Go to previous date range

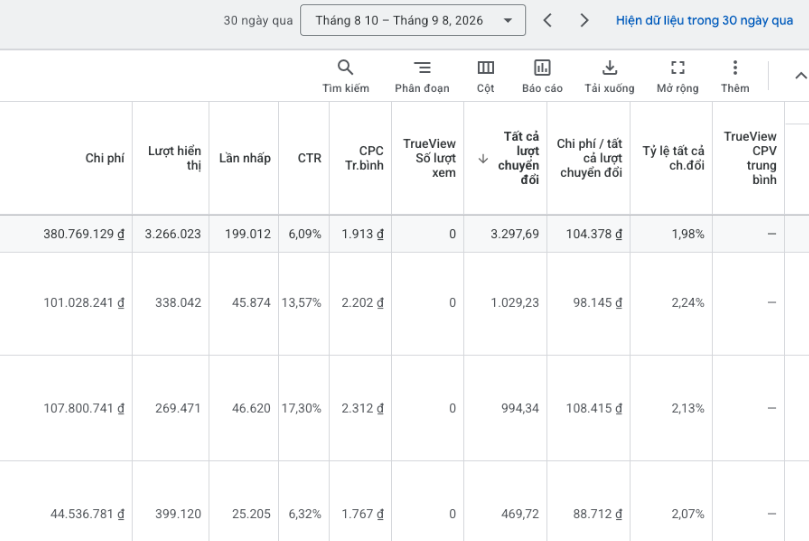[x=548, y=21]
